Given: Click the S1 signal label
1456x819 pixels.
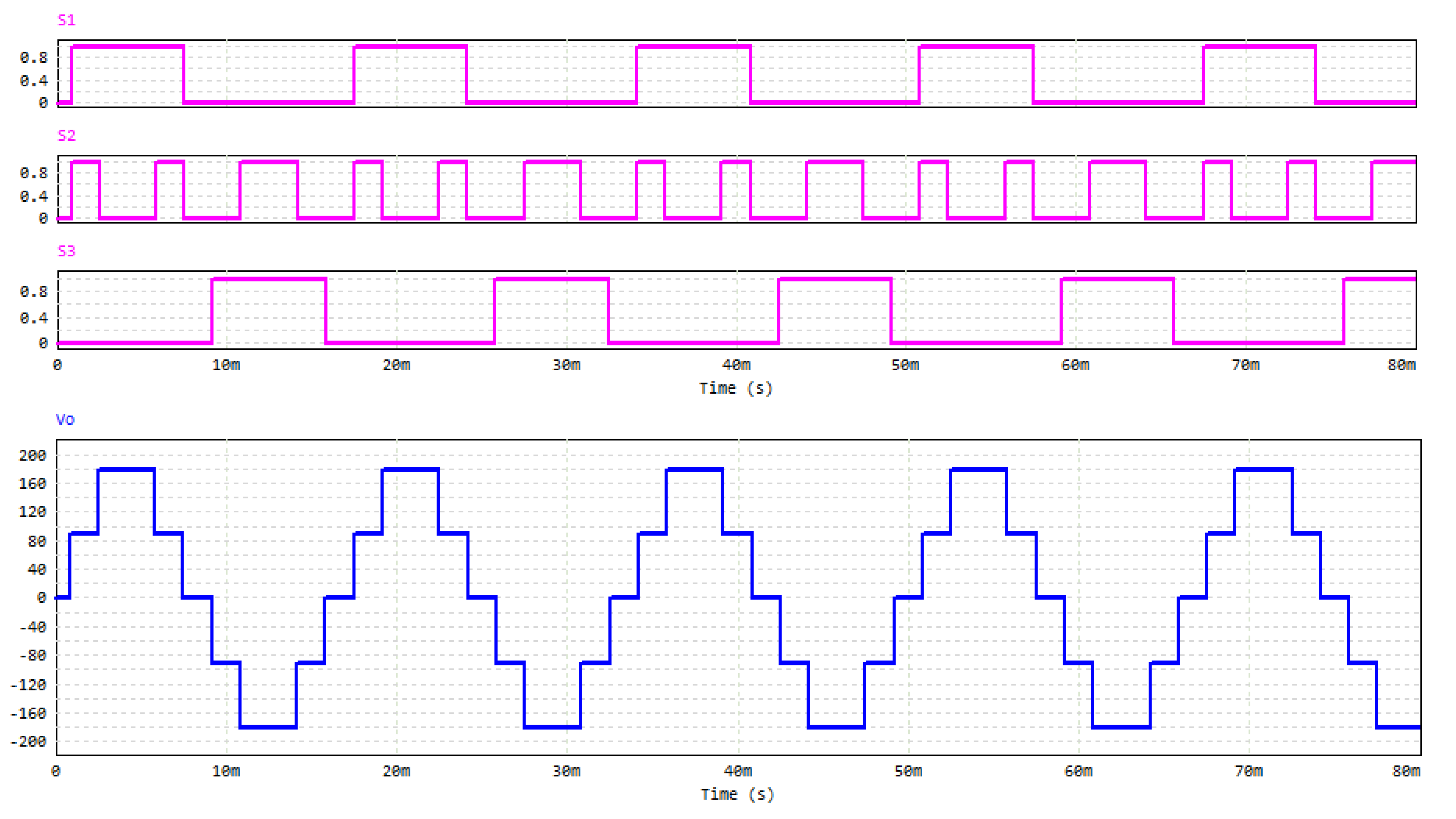Looking at the screenshot, I should coord(66,20).
